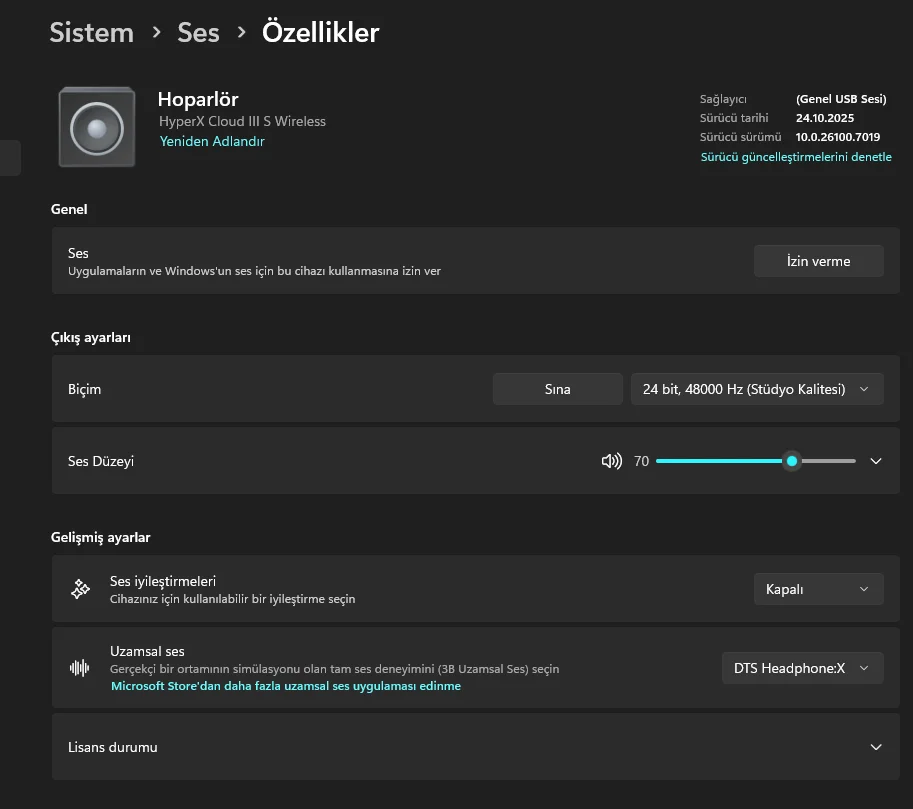This screenshot has width=913, height=809.
Task: Click Yeniden Adlandır to rename the device
Action: tap(212, 141)
